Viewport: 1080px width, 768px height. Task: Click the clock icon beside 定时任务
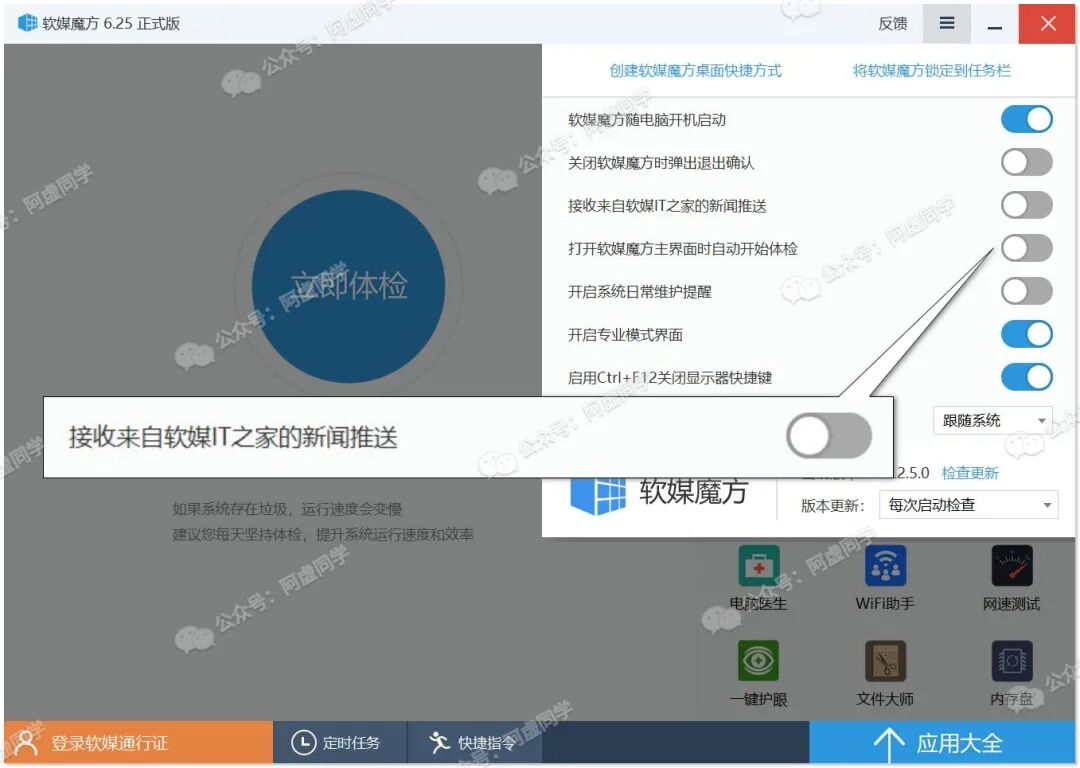(304, 743)
